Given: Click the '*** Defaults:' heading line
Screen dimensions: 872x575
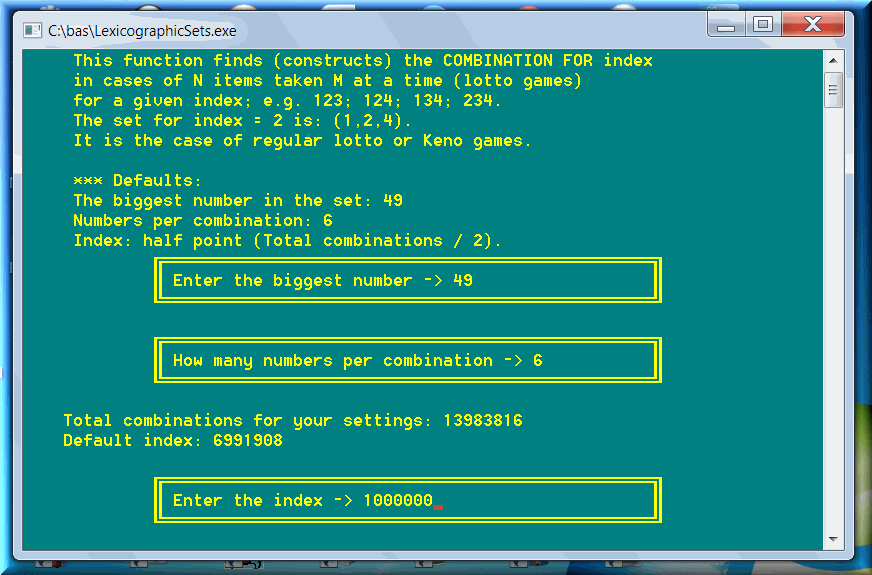Looking at the screenshot, I should [137, 181].
